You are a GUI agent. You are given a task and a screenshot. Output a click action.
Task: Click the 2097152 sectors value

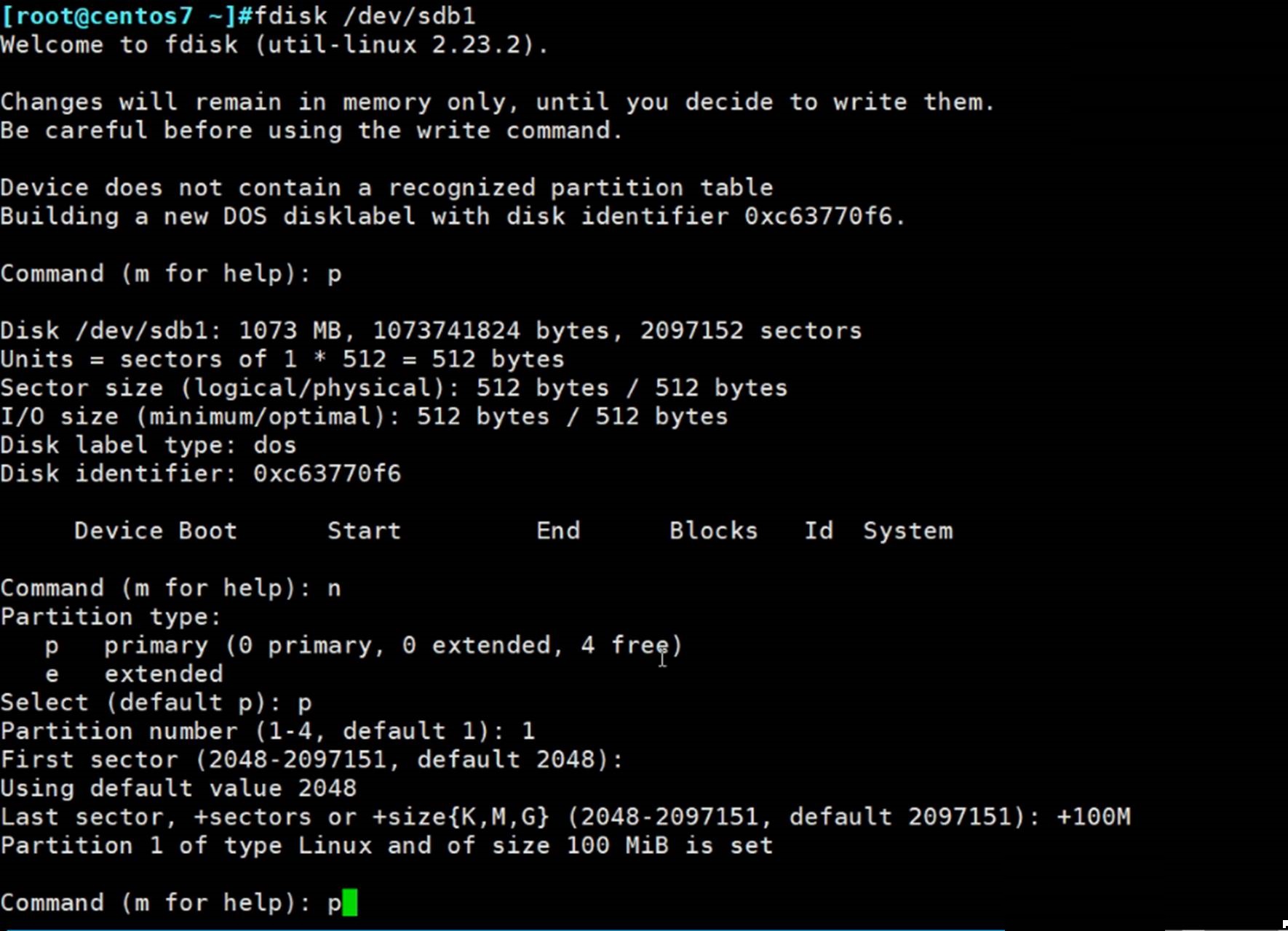point(750,331)
